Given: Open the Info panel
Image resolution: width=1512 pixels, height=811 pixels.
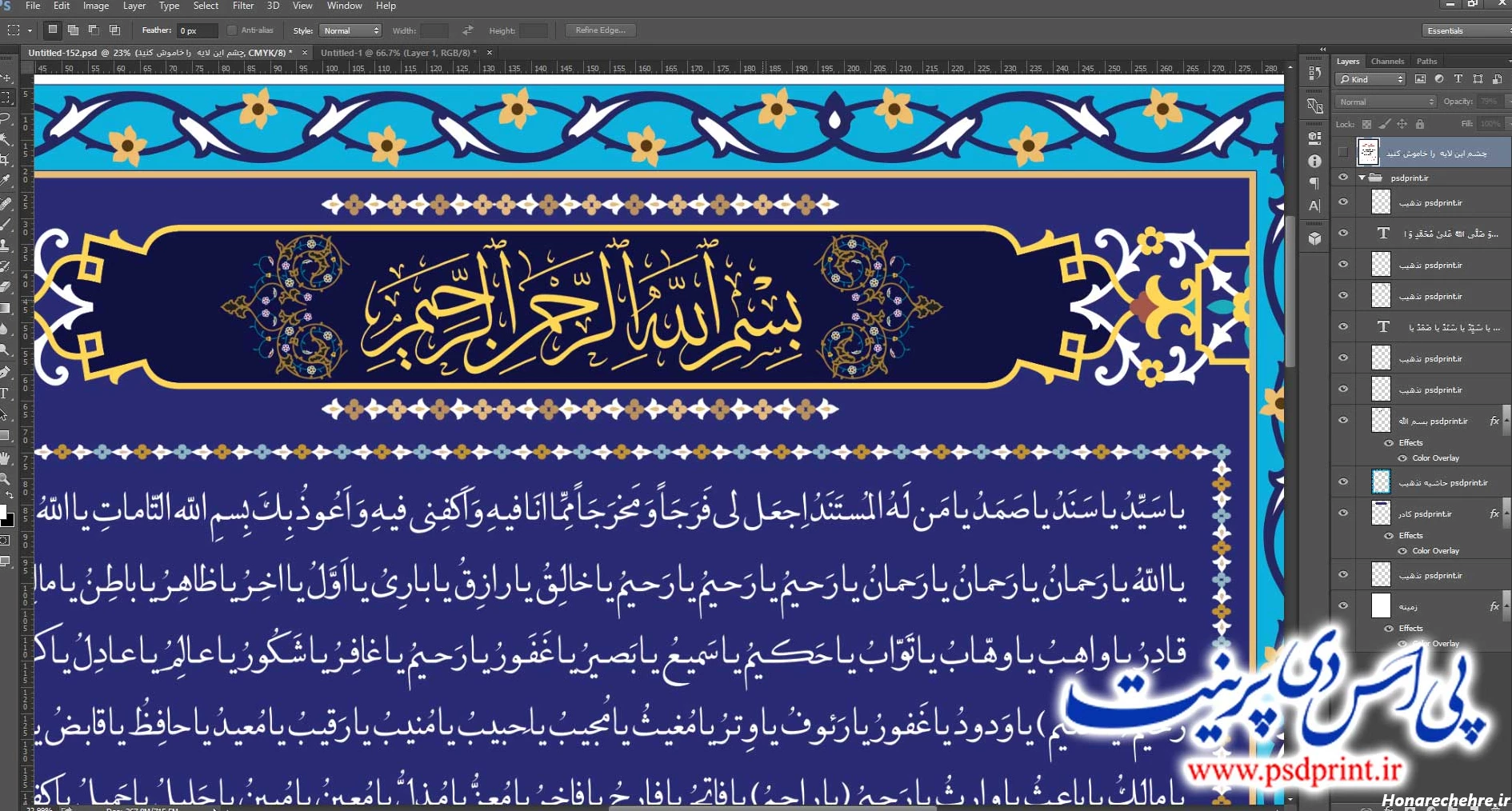Looking at the screenshot, I should pyautogui.click(x=1314, y=161).
